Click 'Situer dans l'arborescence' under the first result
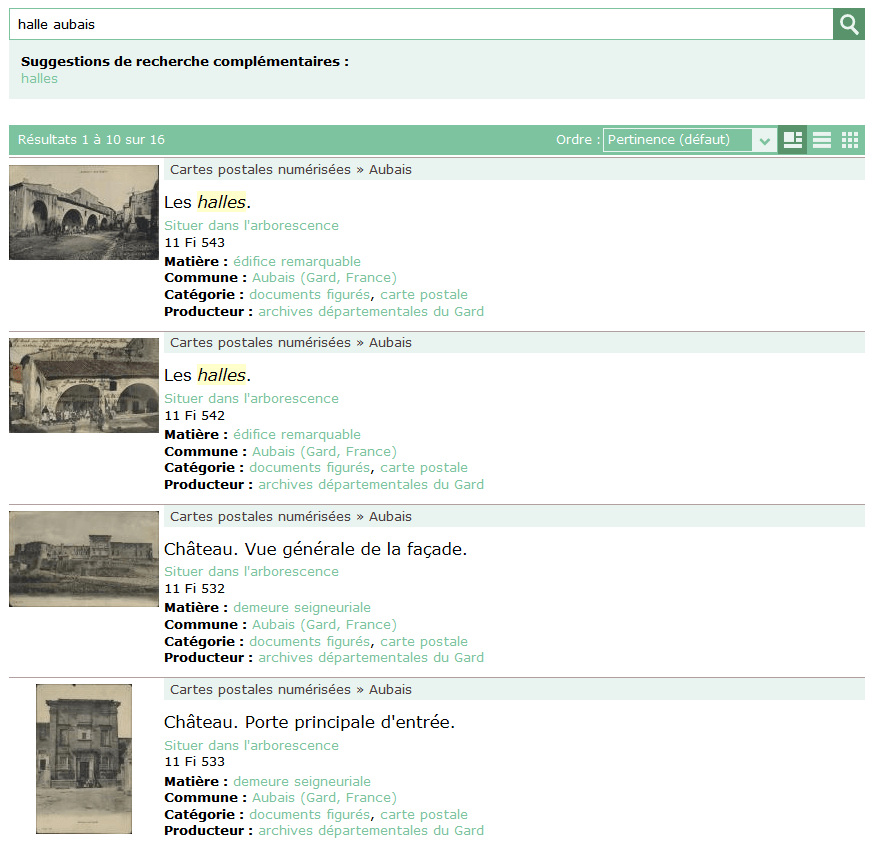Image resolution: width=873 pixels, height=850 pixels. (251, 225)
